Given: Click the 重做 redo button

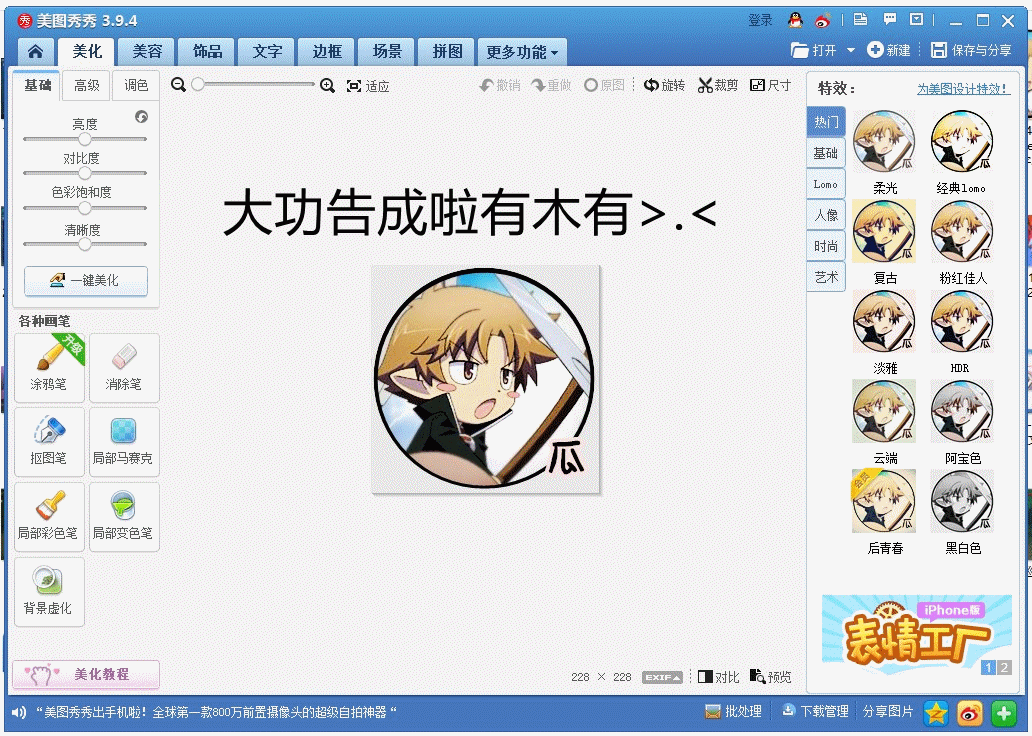Looking at the screenshot, I should (552, 85).
